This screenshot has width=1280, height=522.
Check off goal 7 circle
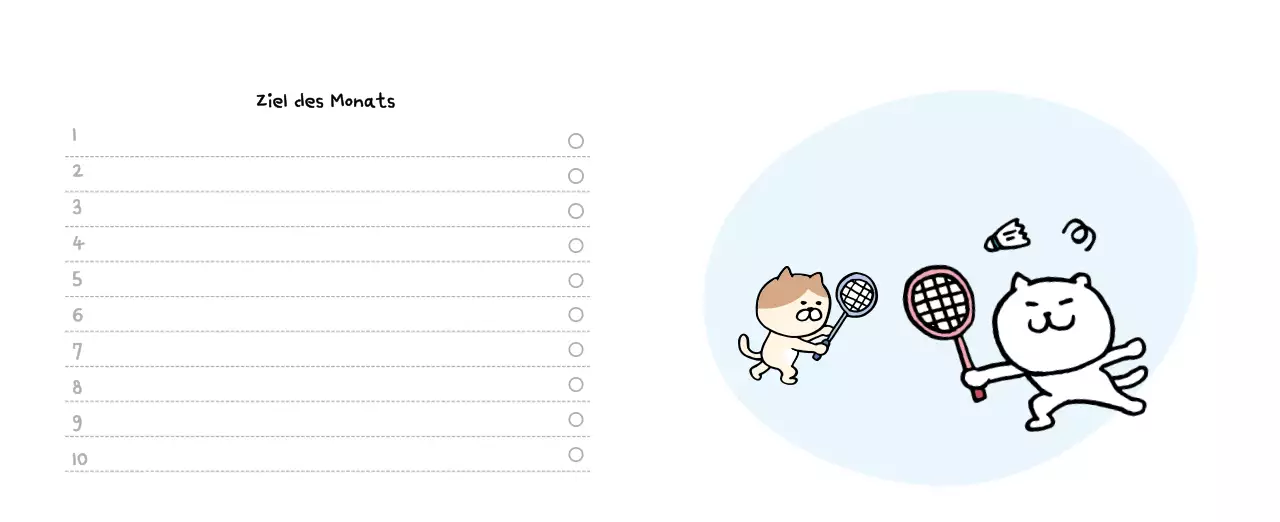pyautogui.click(x=576, y=350)
